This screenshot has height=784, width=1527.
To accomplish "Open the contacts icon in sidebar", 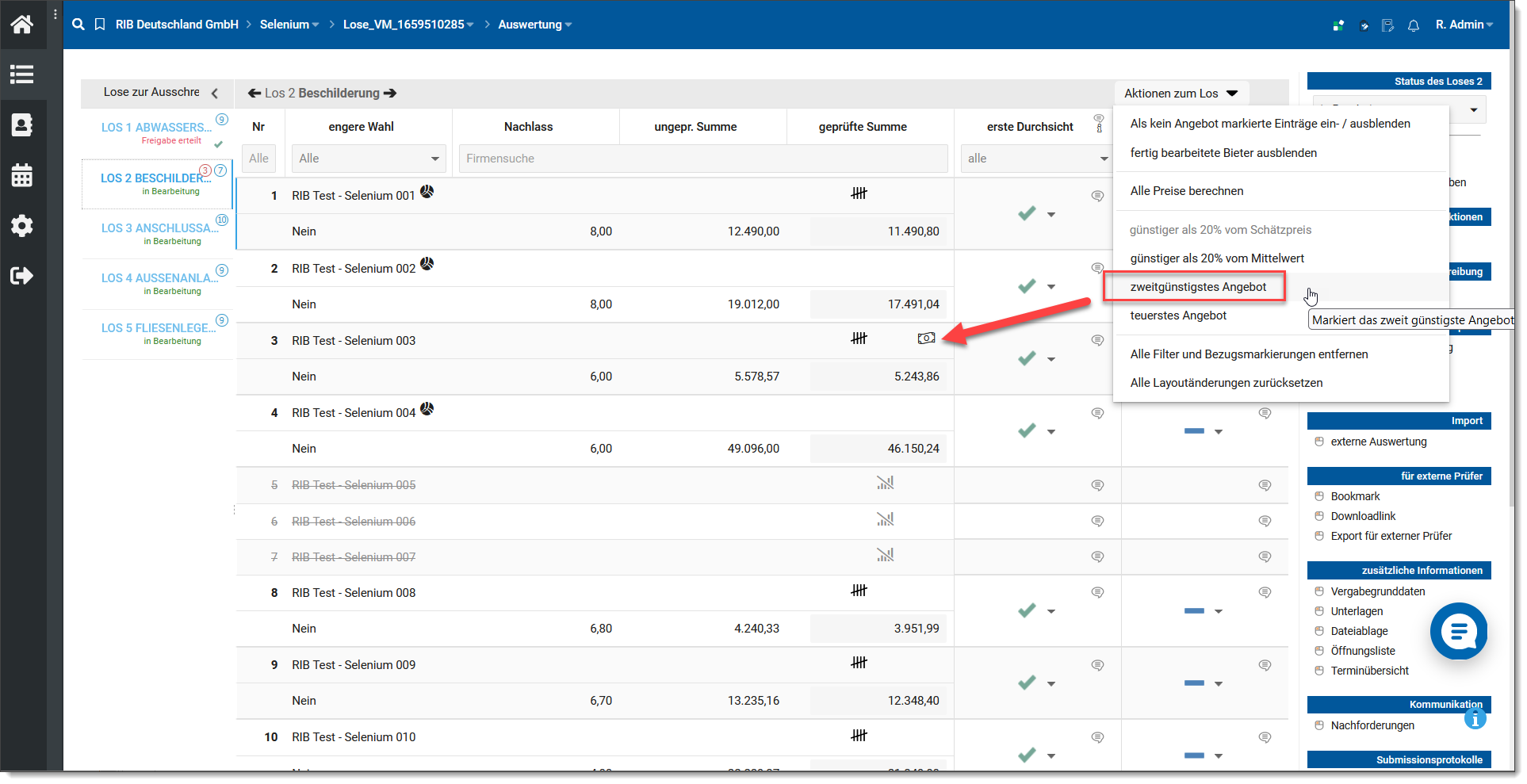I will tap(22, 124).
